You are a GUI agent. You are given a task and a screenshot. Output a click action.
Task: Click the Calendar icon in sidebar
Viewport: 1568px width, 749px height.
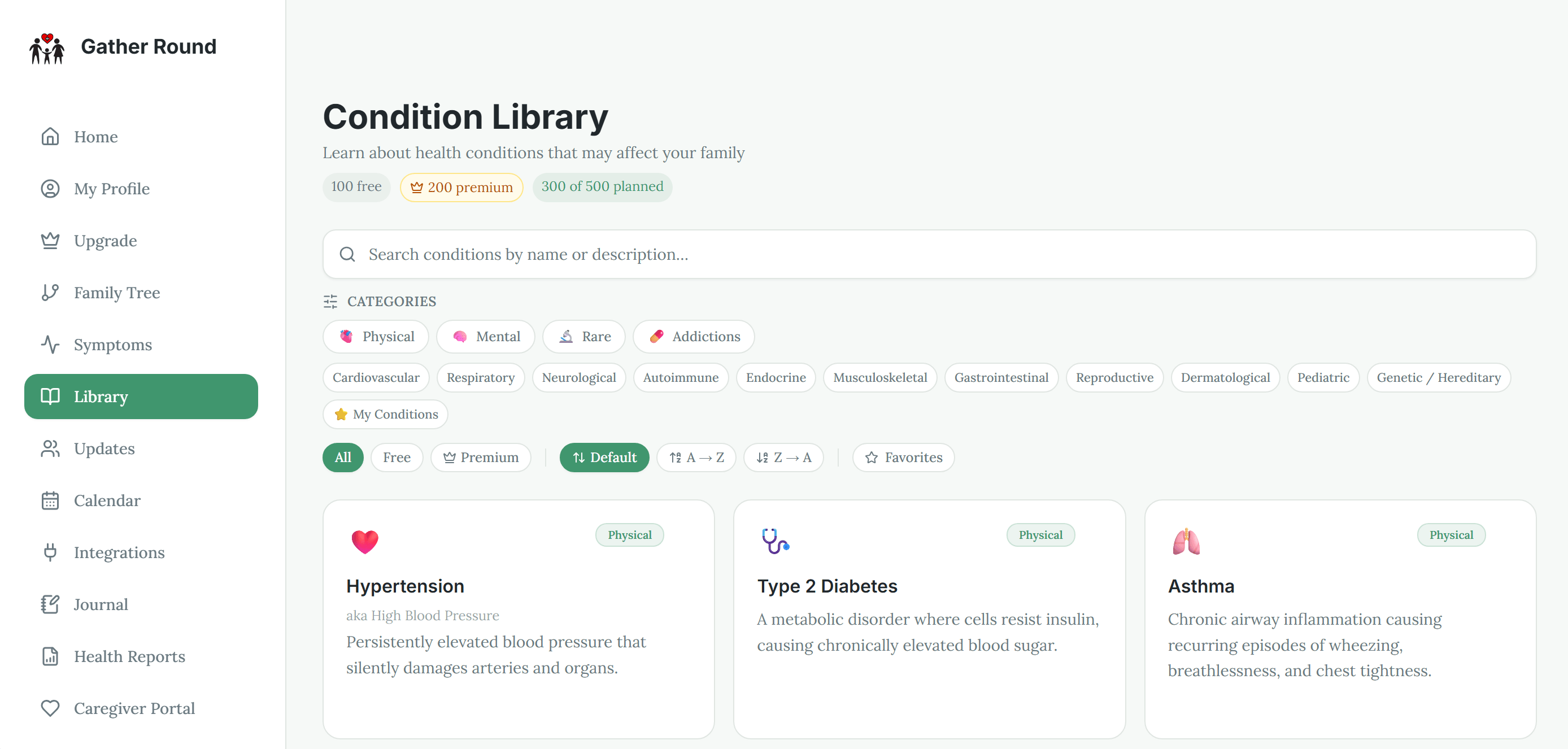[x=50, y=500]
